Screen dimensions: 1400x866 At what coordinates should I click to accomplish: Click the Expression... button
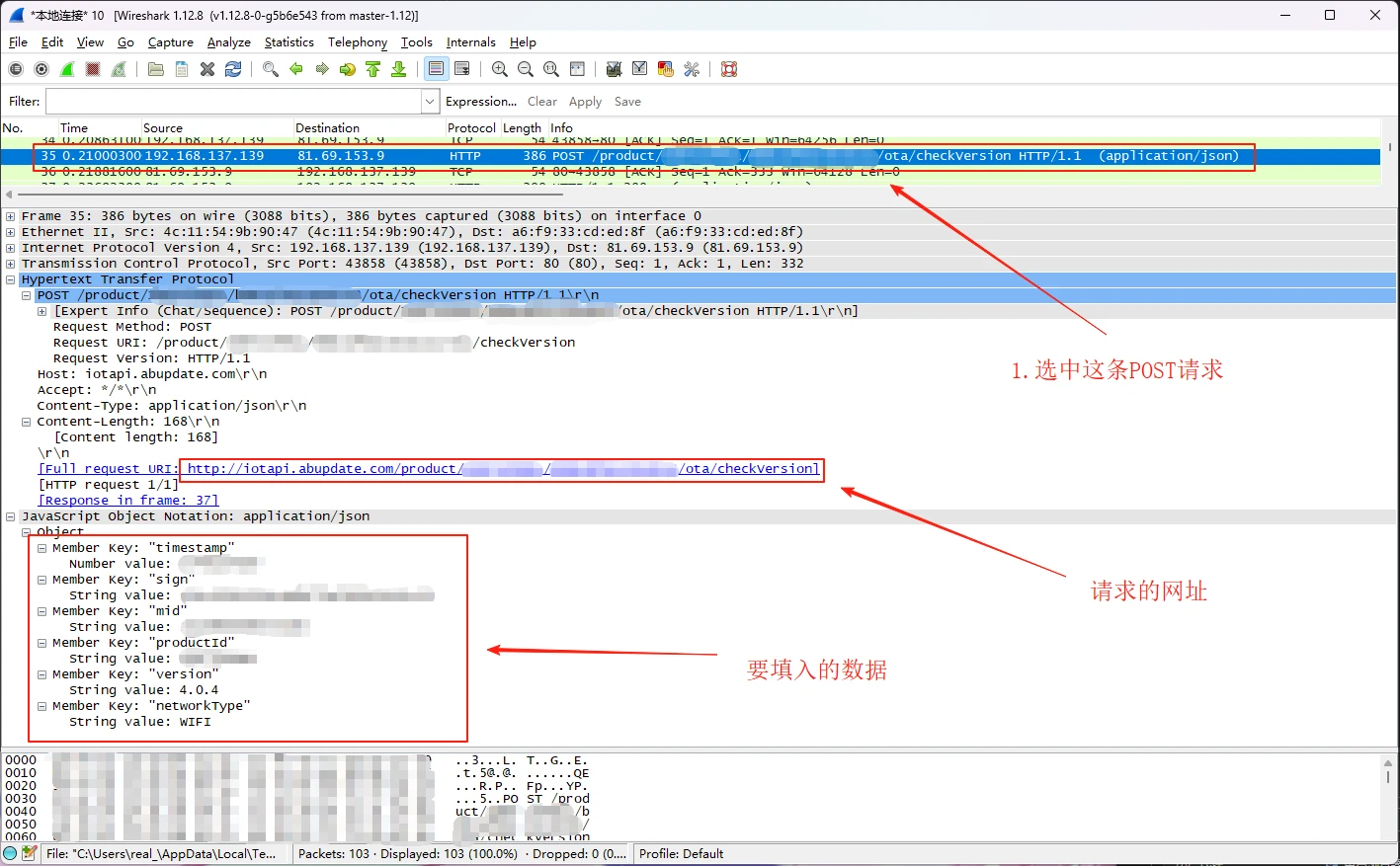pos(481,102)
